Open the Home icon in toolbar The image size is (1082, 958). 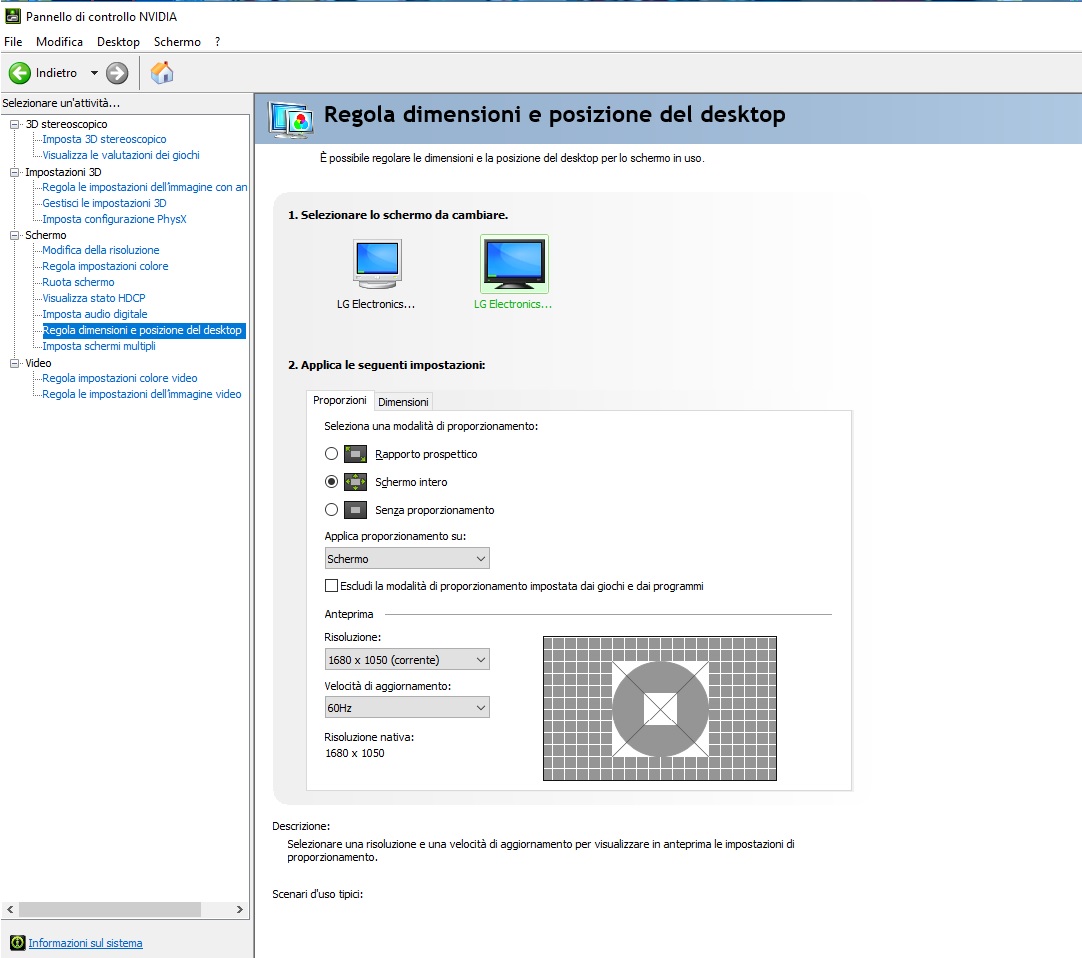tap(161, 72)
